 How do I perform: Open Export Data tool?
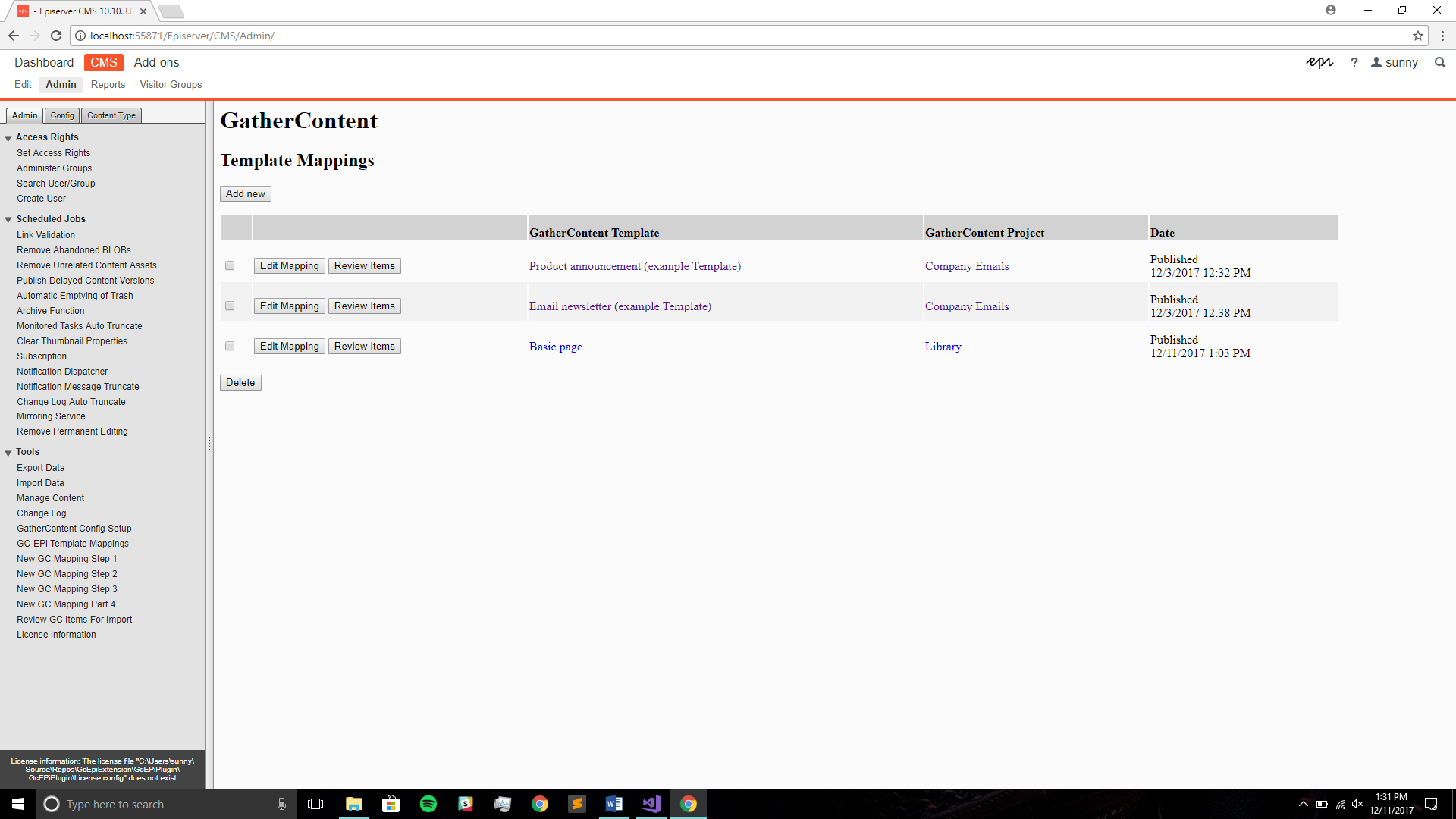[x=41, y=468]
